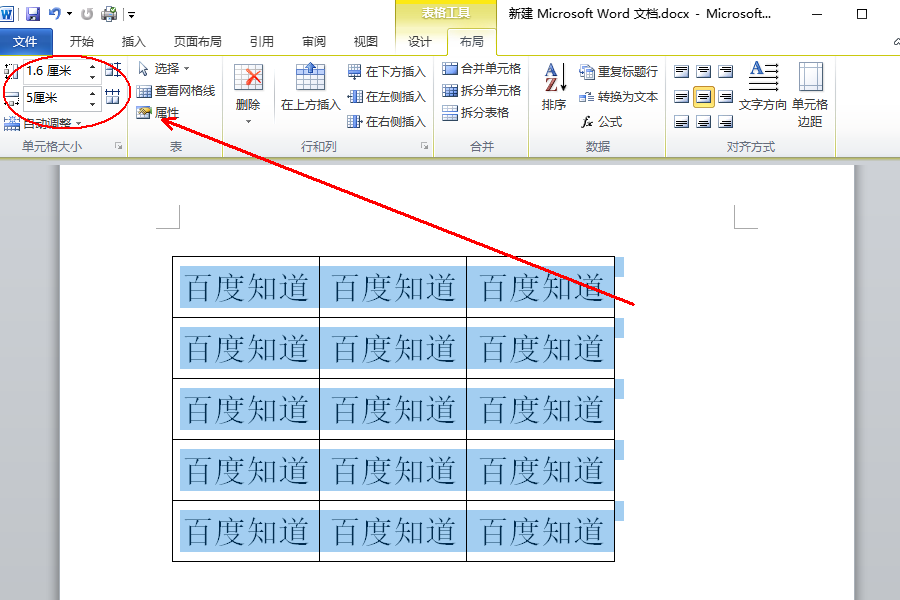
Task: Switch to the 引用 tab
Action: (x=262, y=41)
